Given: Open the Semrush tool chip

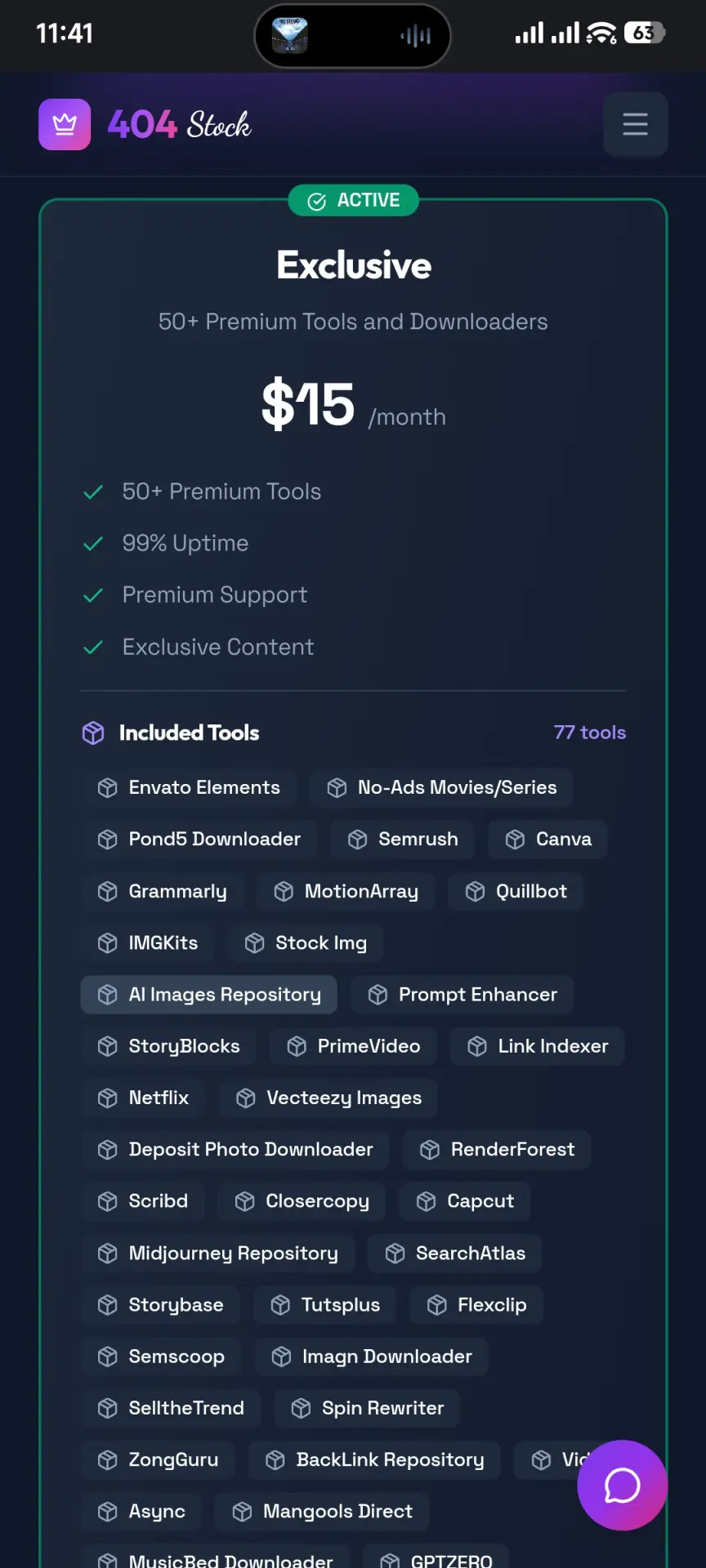Looking at the screenshot, I should 402,839.
